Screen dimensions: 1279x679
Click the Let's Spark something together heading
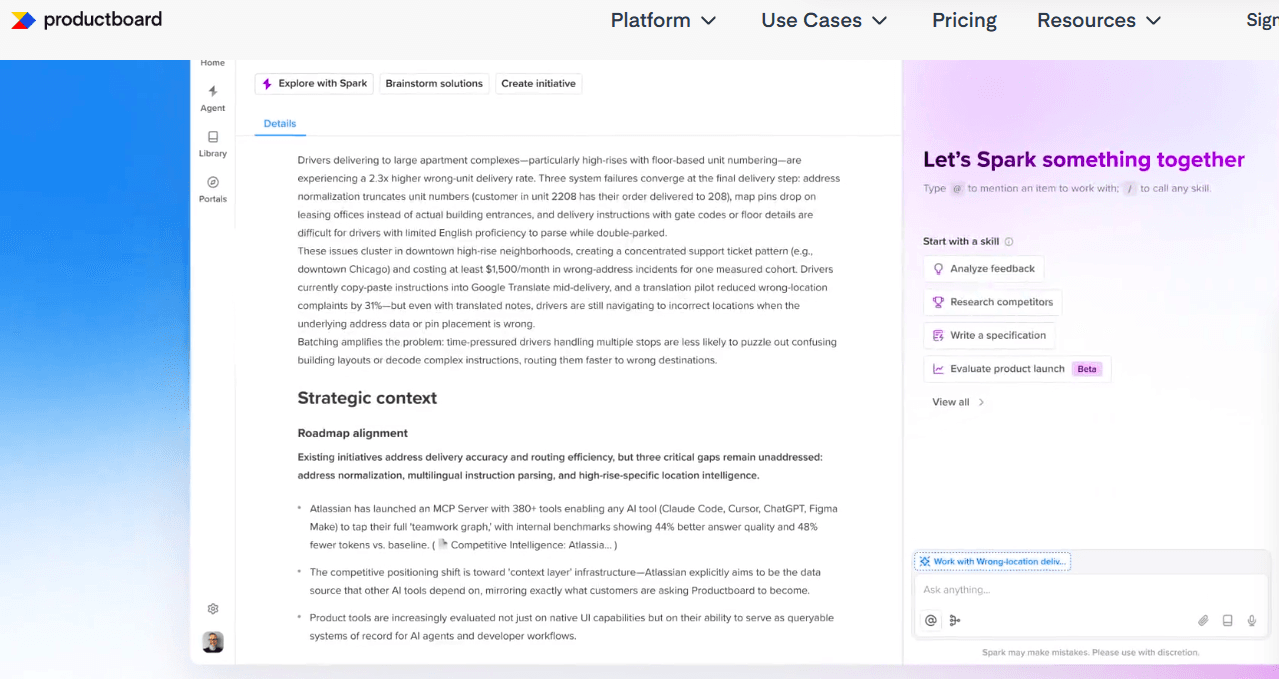coord(1084,160)
